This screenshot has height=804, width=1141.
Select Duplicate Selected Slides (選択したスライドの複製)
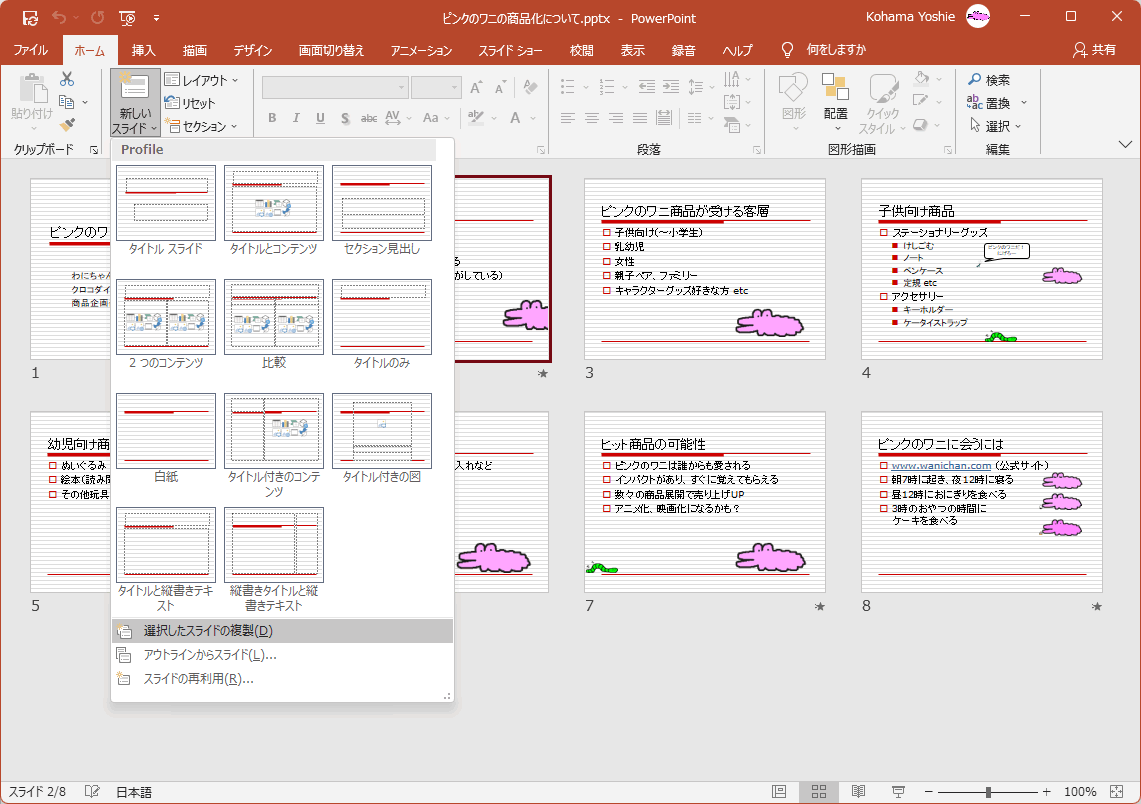[282, 631]
